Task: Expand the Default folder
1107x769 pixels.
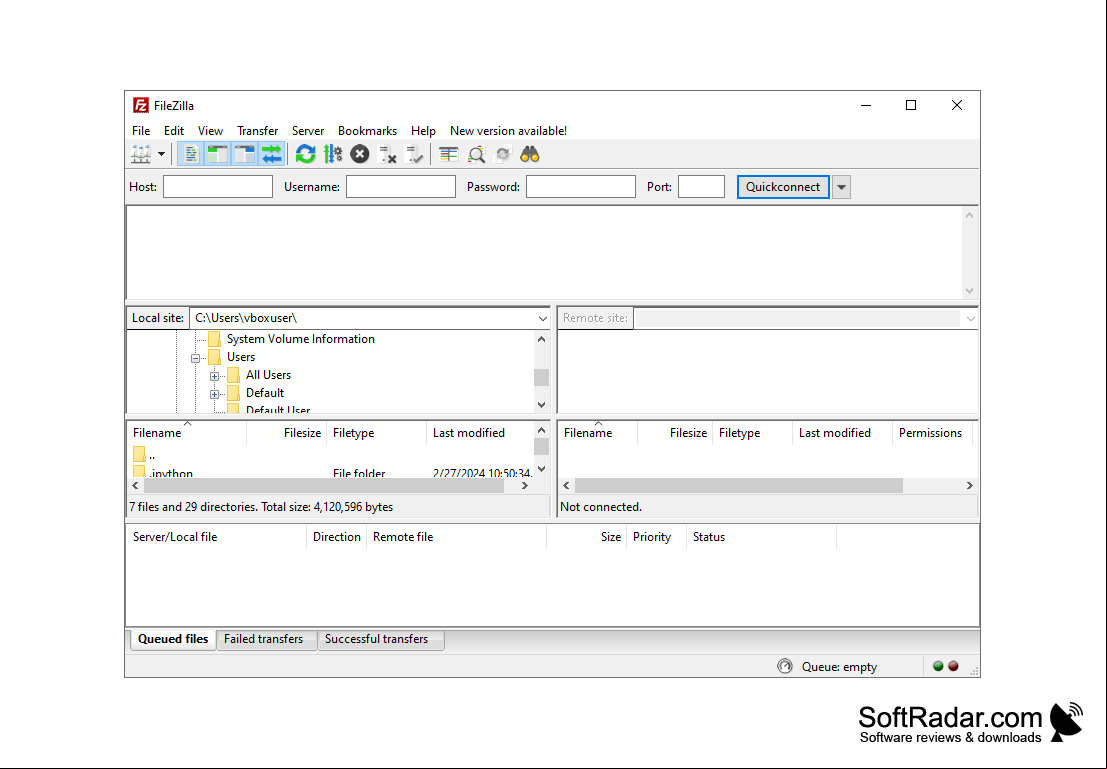Action: pos(215,394)
